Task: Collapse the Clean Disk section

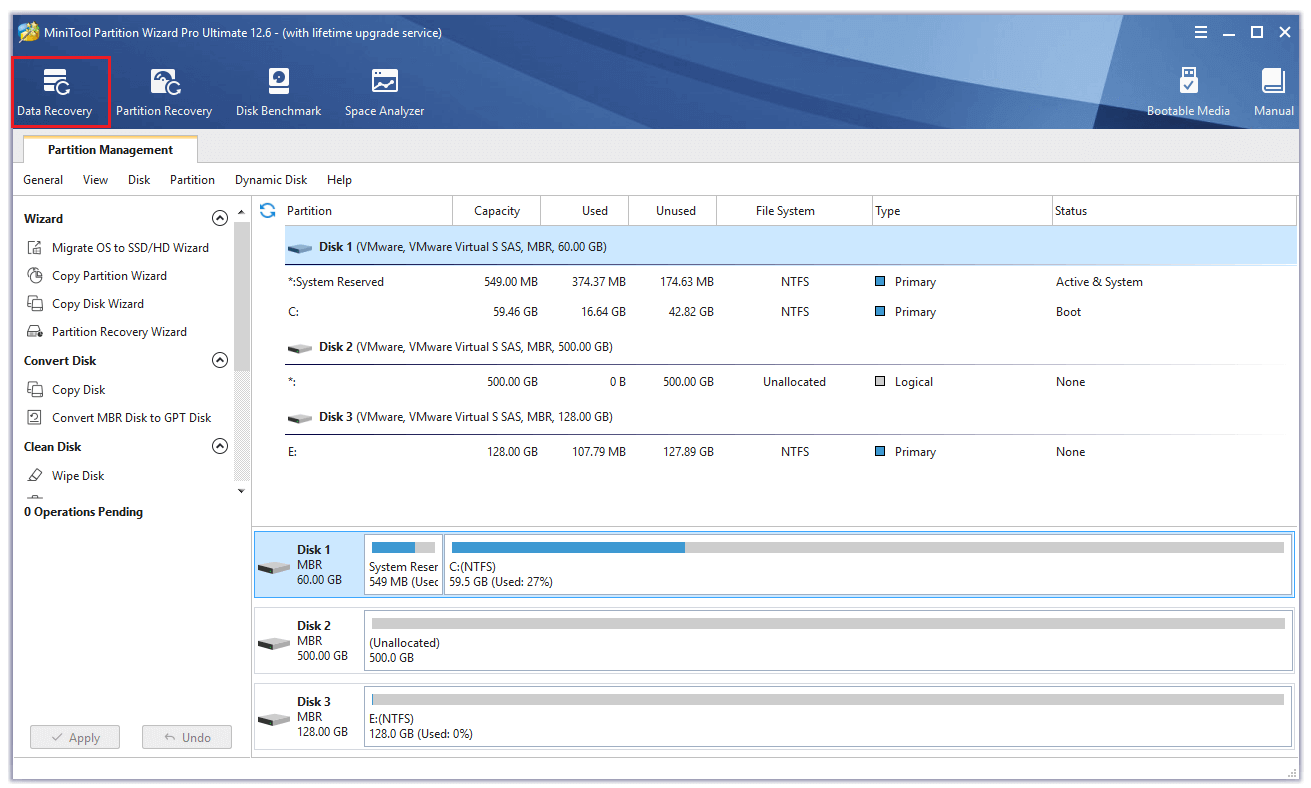Action: pyautogui.click(x=220, y=446)
